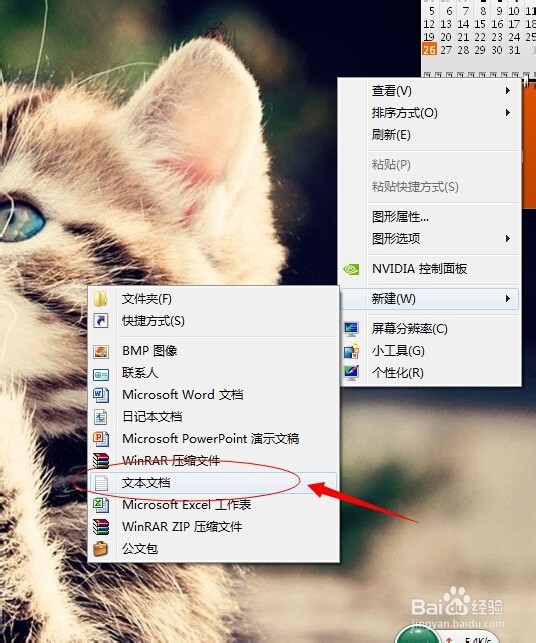The width and height of the screenshot is (536, 643).
Task: Select highlighted date 26 in calendar gadget
Action: coord(429,50)
